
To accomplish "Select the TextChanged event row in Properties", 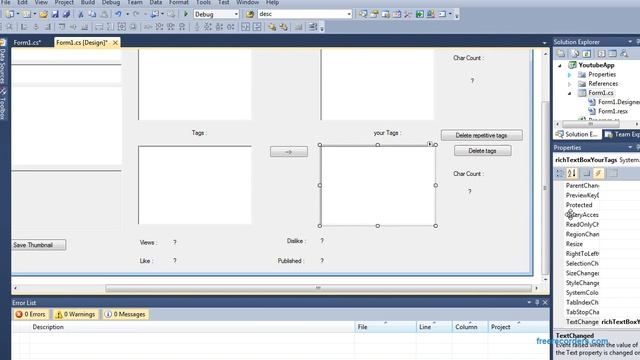I will (x=599, y=322).
